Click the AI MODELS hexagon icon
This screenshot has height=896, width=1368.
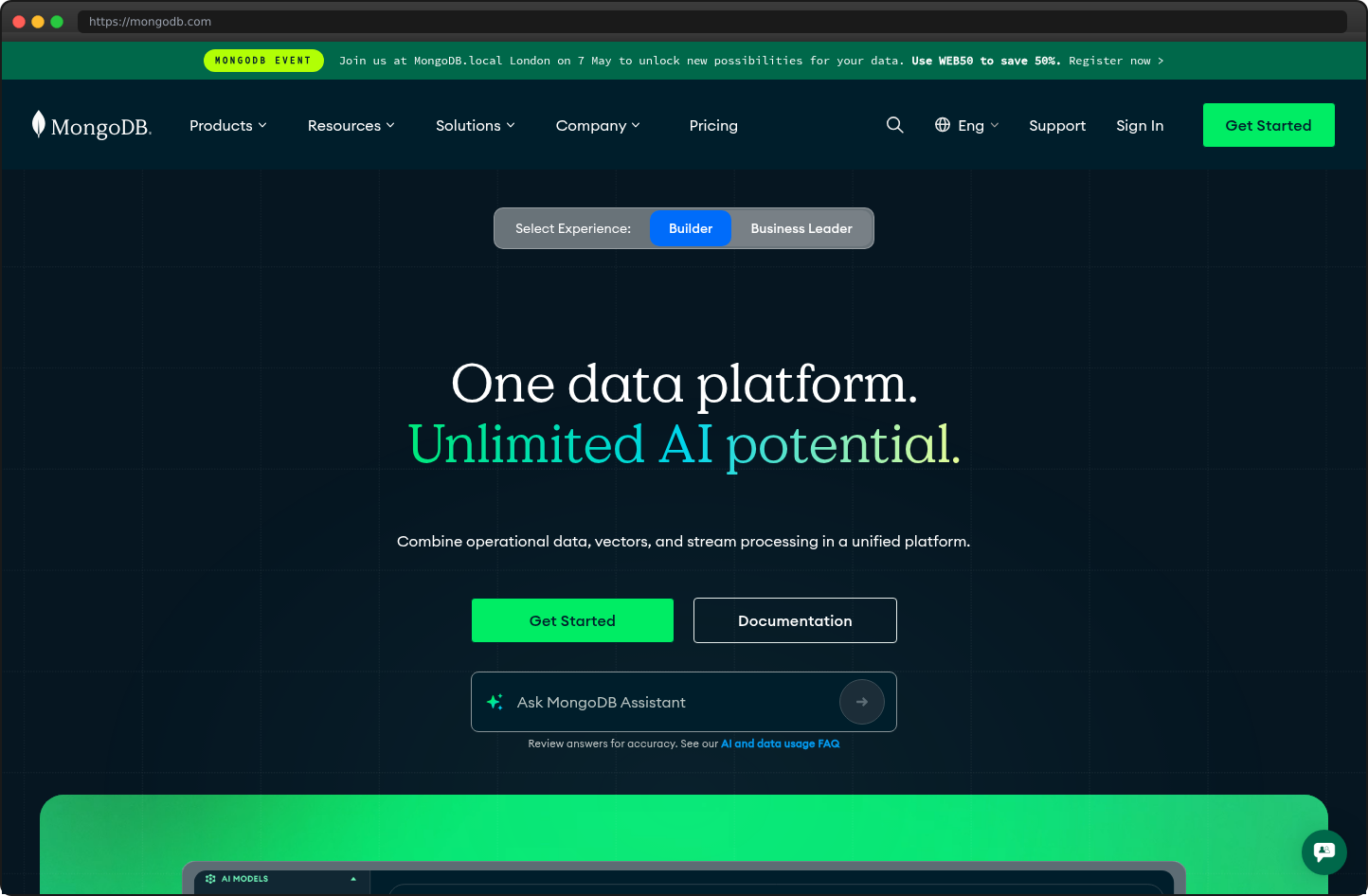[x=210, y=879]
